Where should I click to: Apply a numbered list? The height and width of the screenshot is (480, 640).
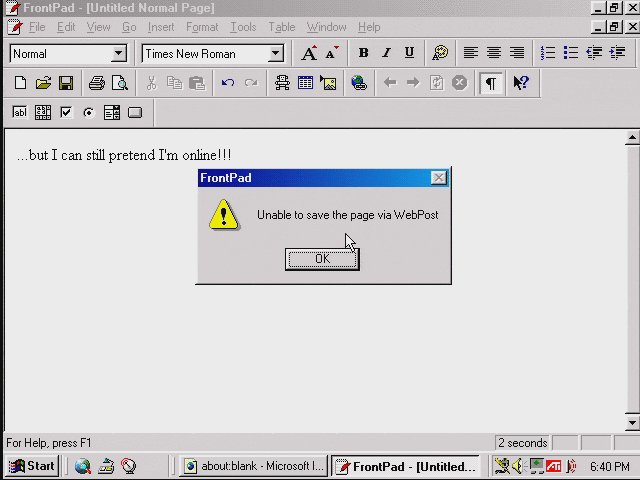click(x=548, y=53)
